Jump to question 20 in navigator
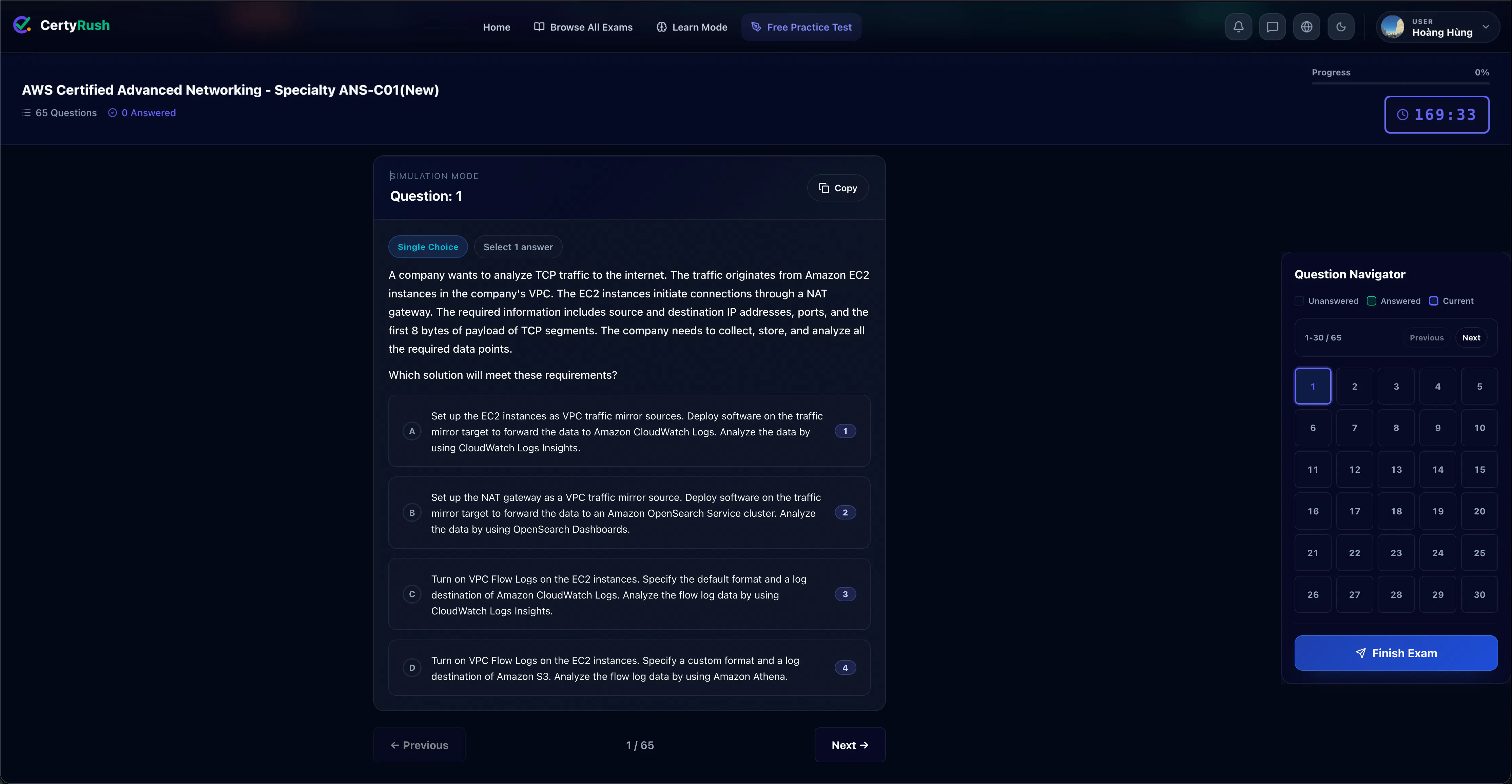Screen dimensions: 1512x784 (1480, 511)
